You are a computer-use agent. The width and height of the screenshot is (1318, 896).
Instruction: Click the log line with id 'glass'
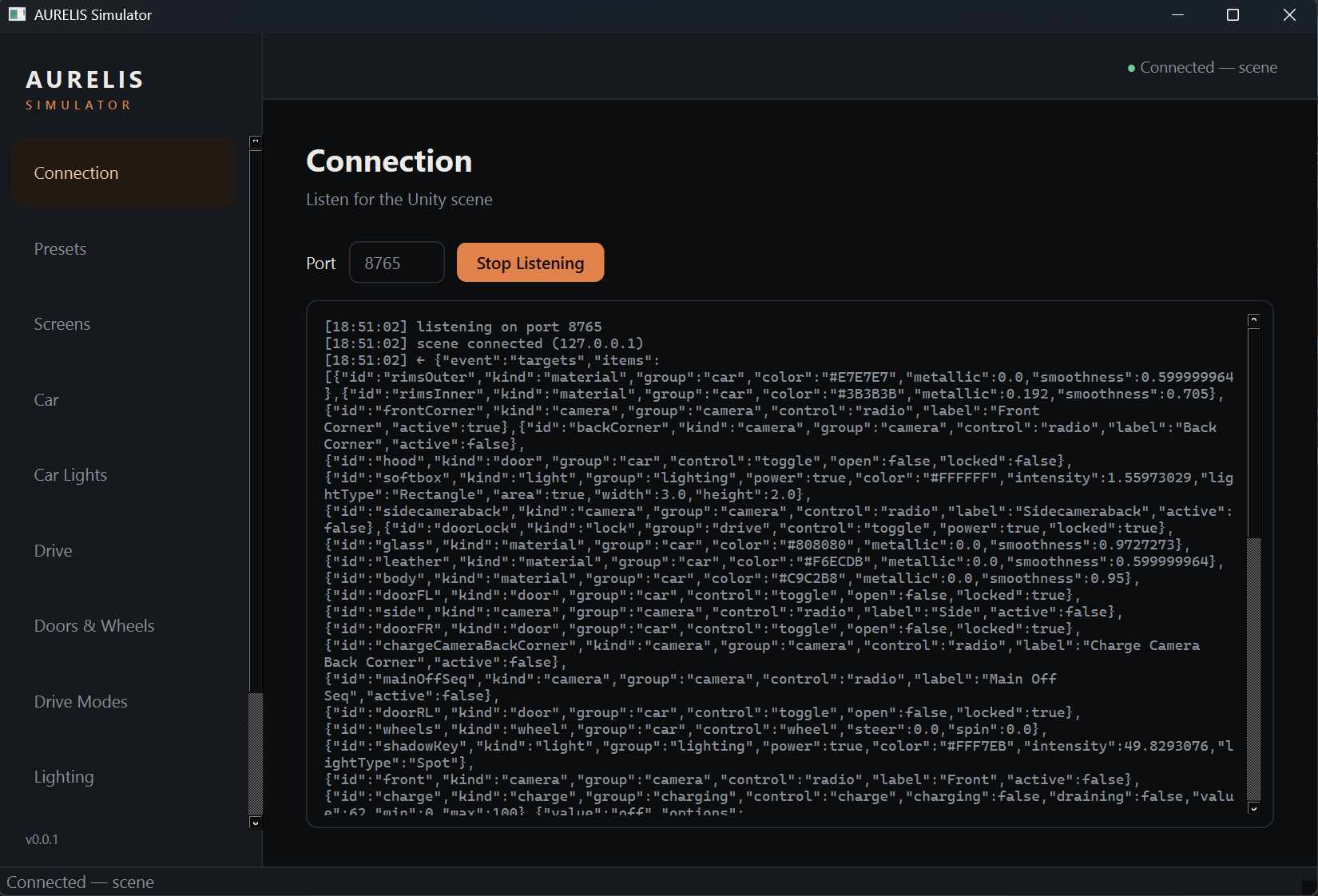[x=757, y=545]
